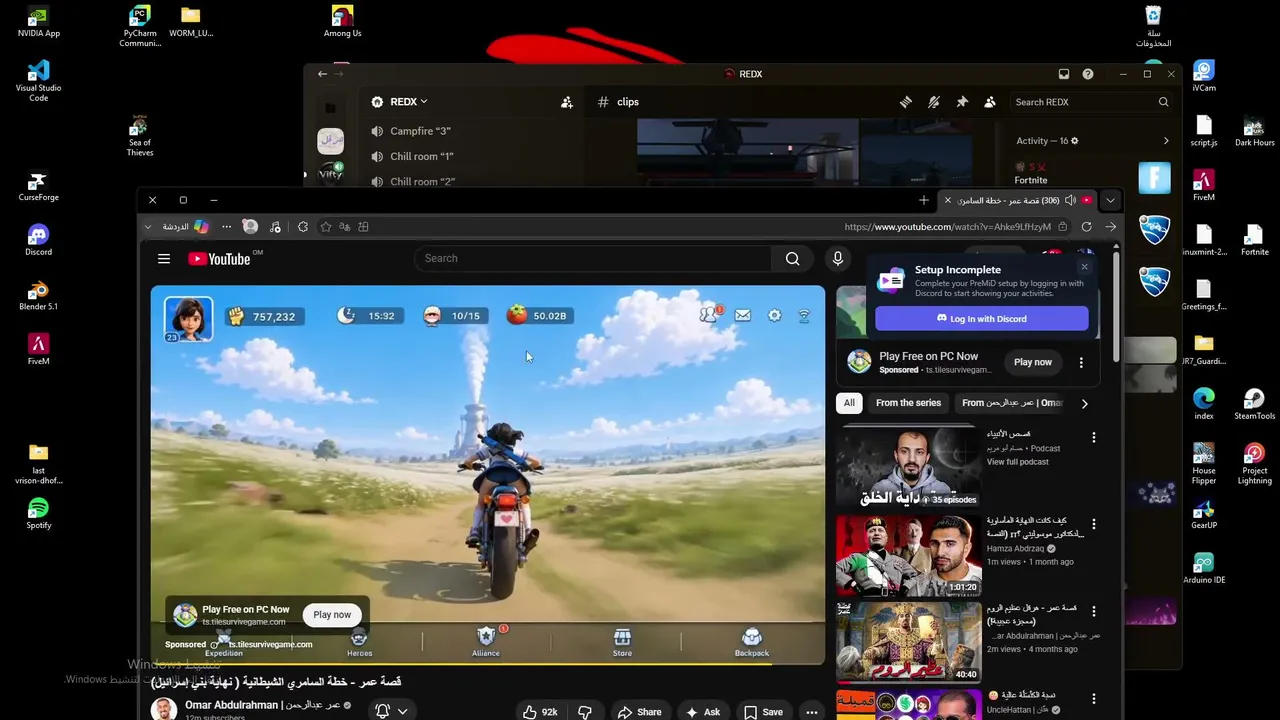This screenshot has height=720, width=1280.
Task: Reload the page in the browser
Action: tap(1086, 227)
